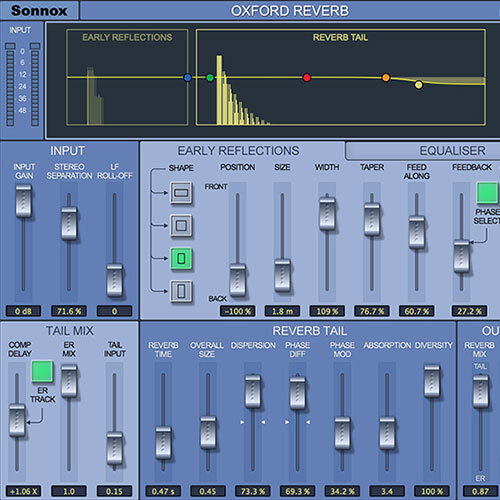The height and width of the screenshot is (500, 500).
Task: Click the yellow EQ node on graph
Action: click(419, 85)
